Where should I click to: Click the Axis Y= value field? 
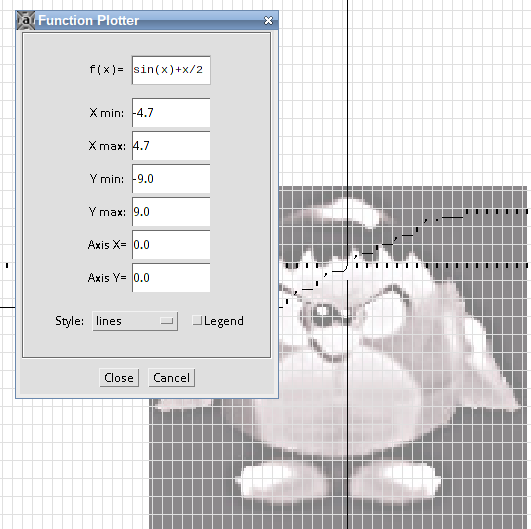(x=171, y=278)
